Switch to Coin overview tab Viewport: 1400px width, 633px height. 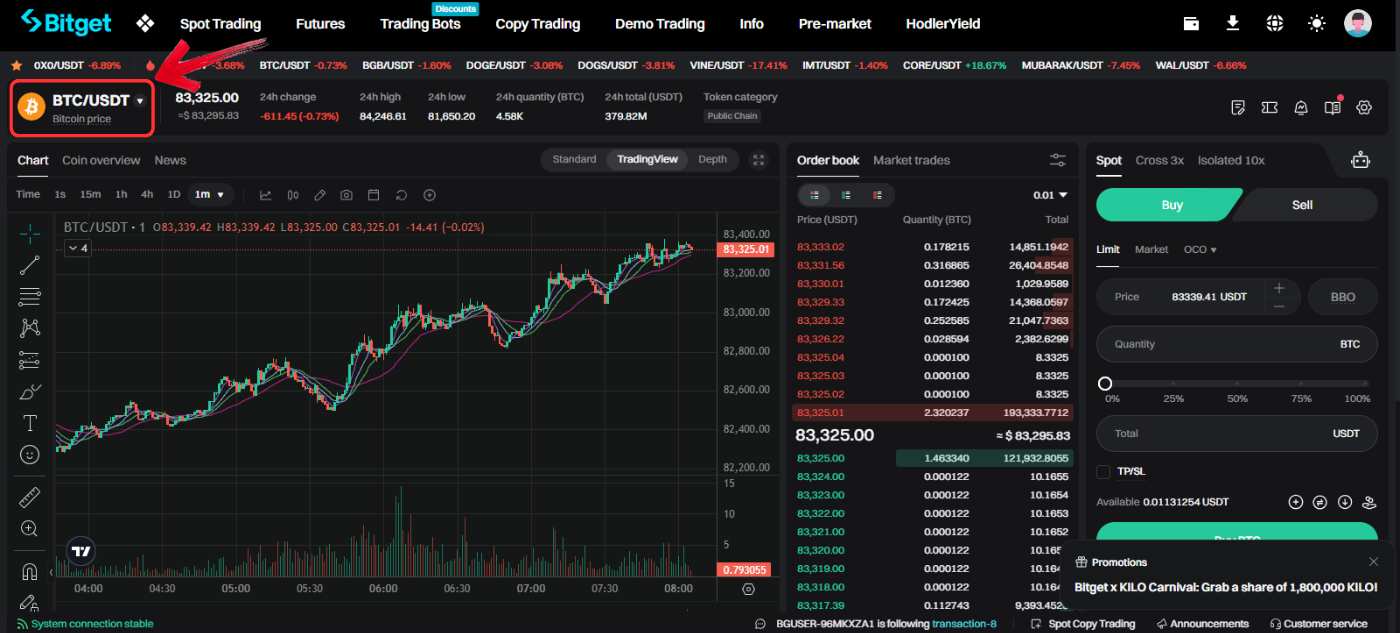pos(101,160)
